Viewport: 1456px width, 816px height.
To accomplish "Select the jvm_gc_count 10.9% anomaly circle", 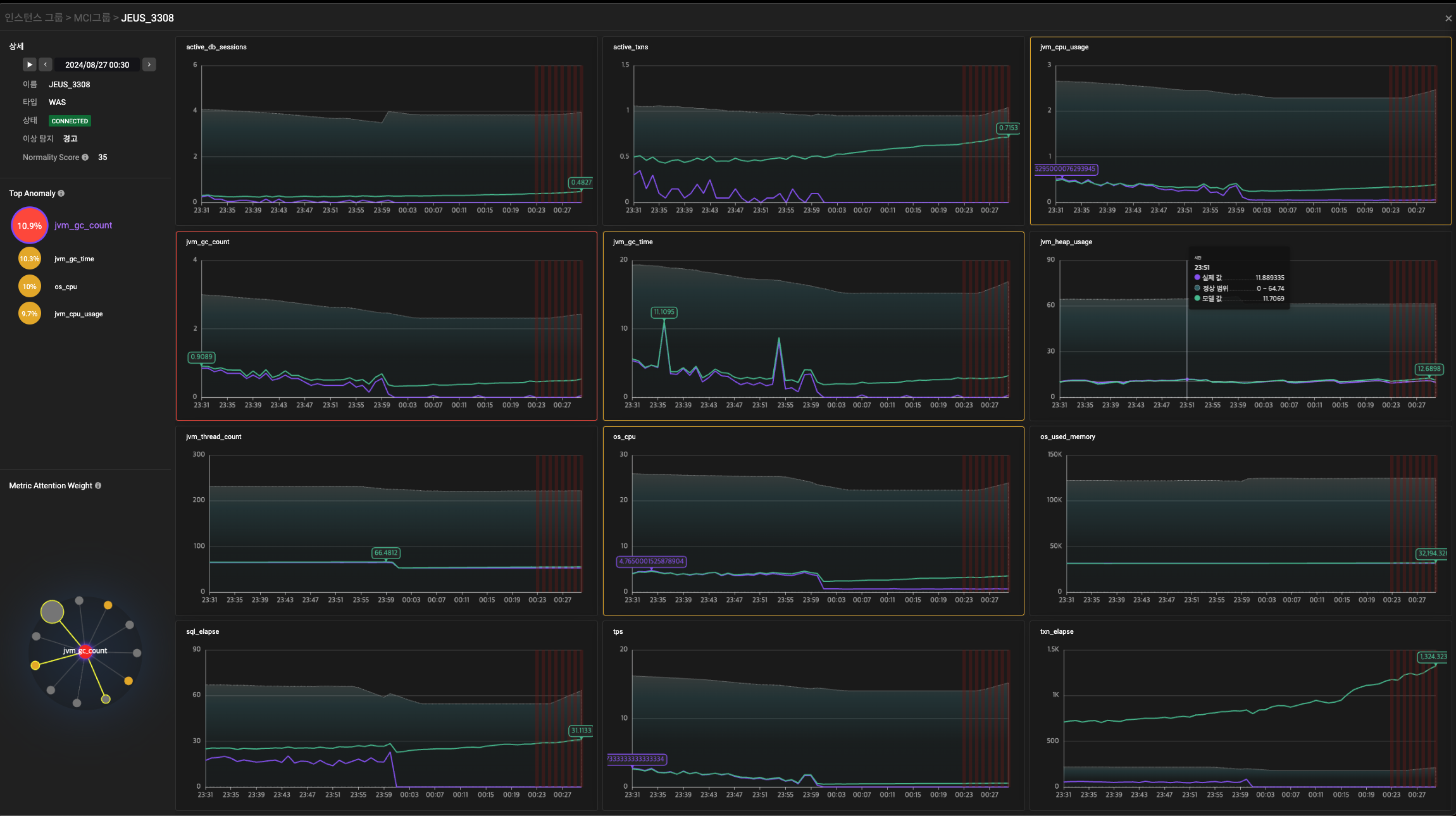I will pyautogui.click(x=30, y=226).
